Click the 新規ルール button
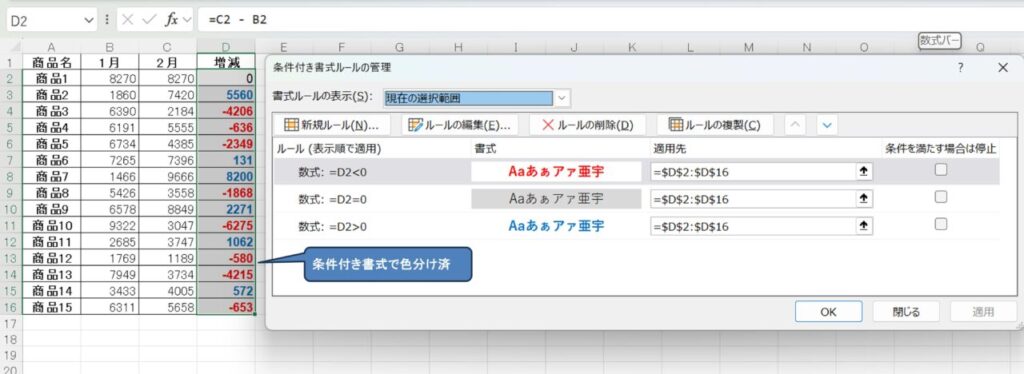1024x374 pixels. (x=332, y=125)
